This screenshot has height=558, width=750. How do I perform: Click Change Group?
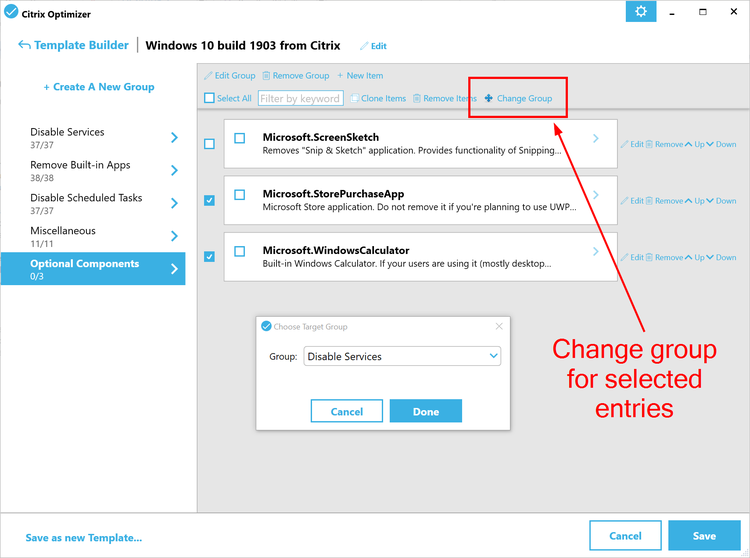pos(518,98)
